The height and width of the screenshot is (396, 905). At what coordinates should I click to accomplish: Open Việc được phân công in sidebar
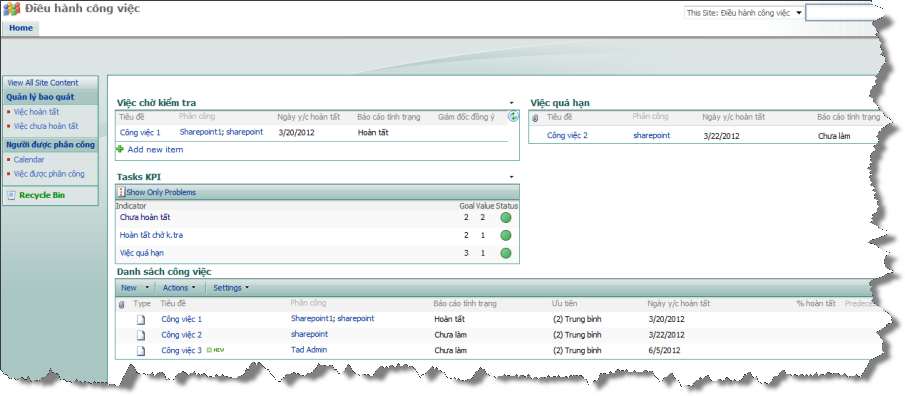(49, 174)
